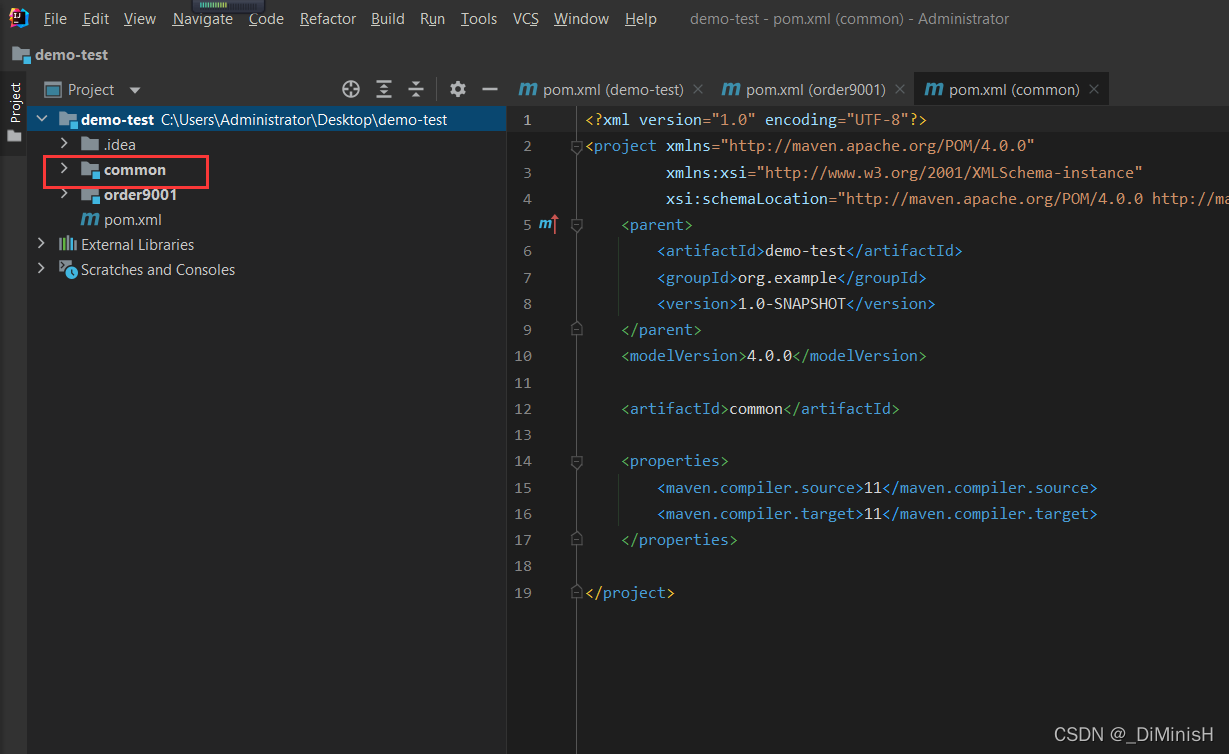The width and height of the screenshot is (1229, 754).
Task: Select the pom.xml label in project tree
Action: [133, 219]
